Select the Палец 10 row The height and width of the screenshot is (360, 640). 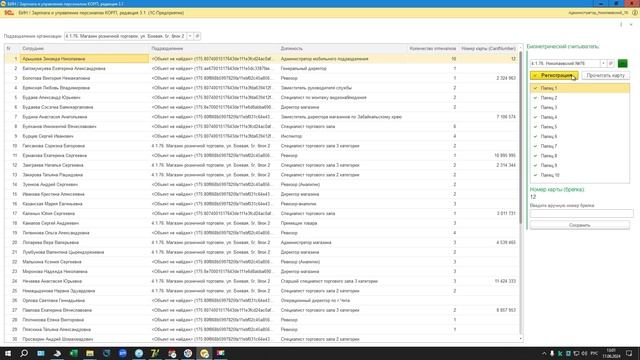580,175
